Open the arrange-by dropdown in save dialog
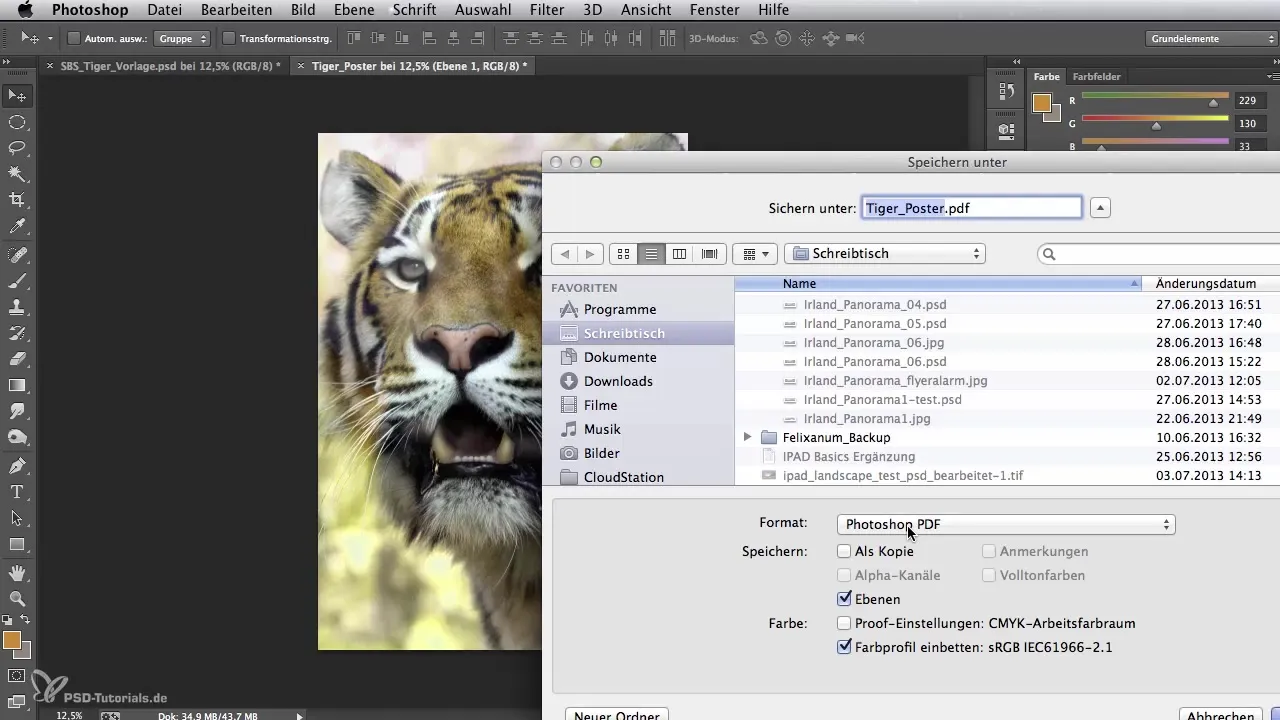 pos(755,254)
